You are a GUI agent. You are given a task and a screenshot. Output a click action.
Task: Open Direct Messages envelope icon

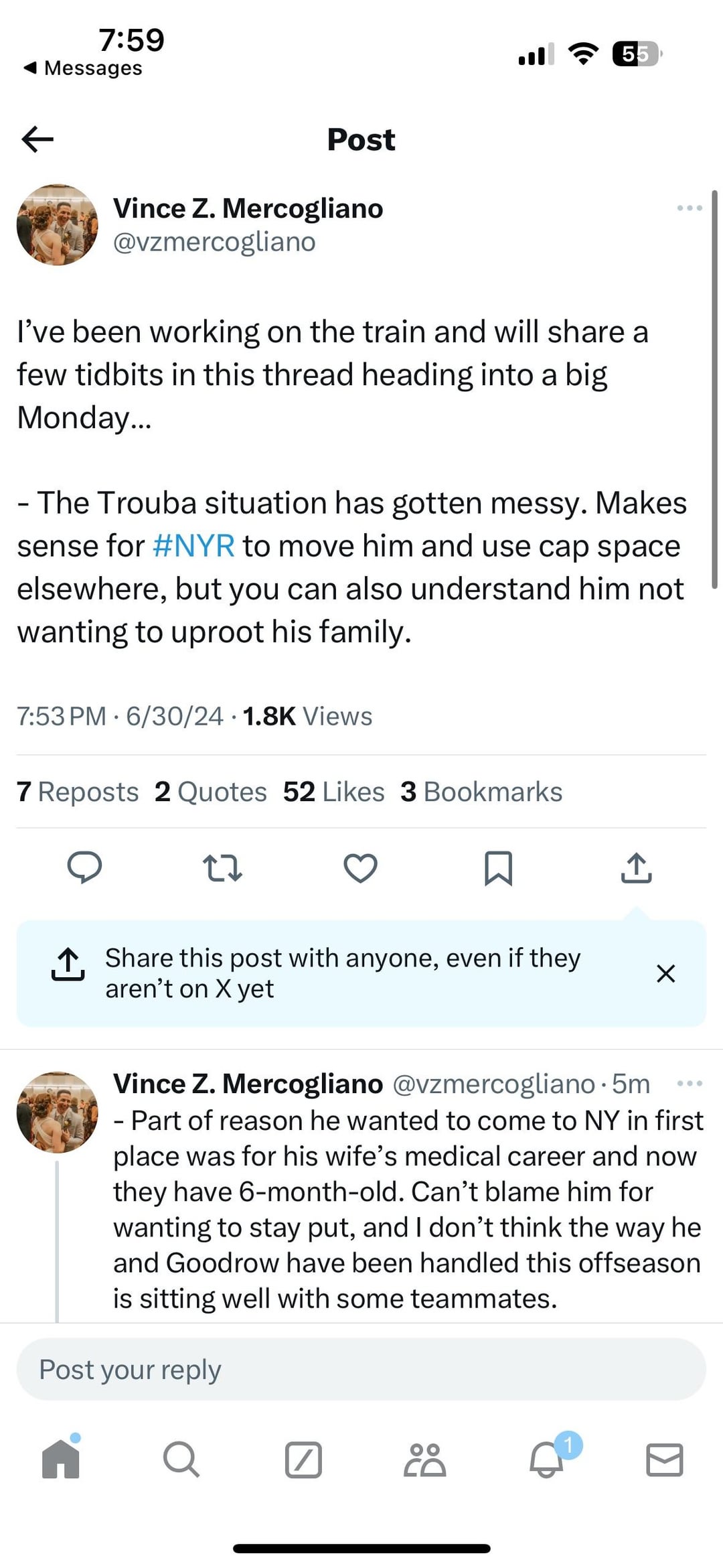pos(665,1460)
